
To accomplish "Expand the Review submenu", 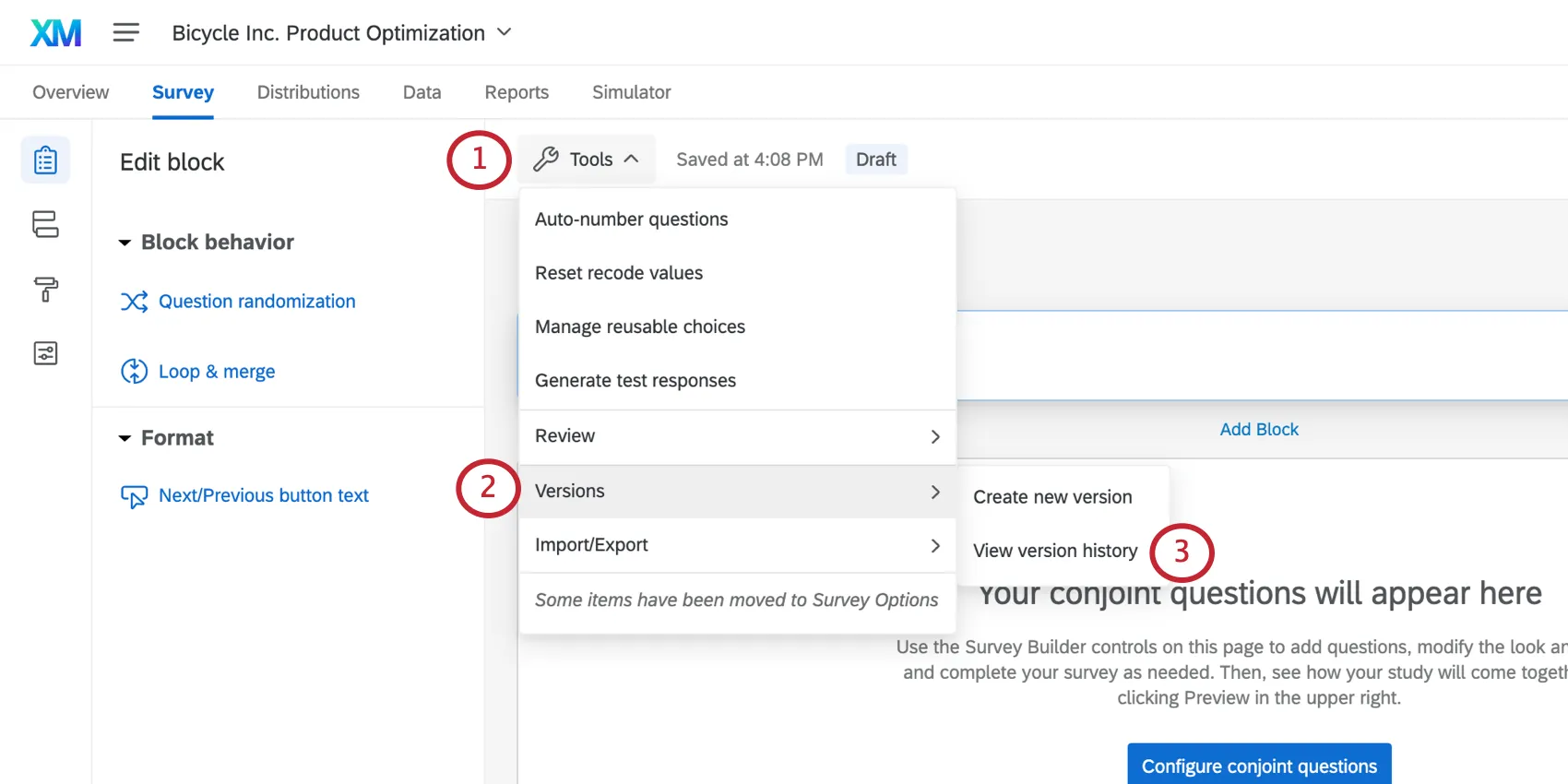I will (737, 436).
